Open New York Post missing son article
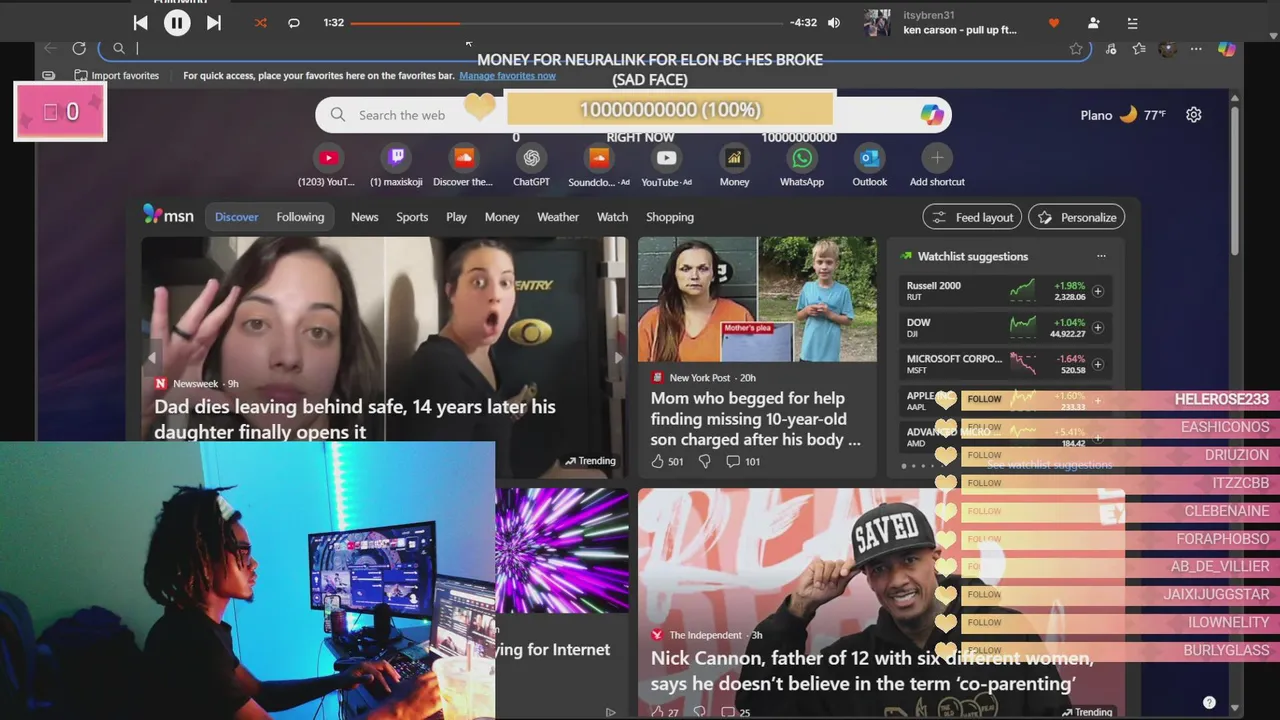Image resolution: width=1280 pixels, height=720 pixels. 755,419
